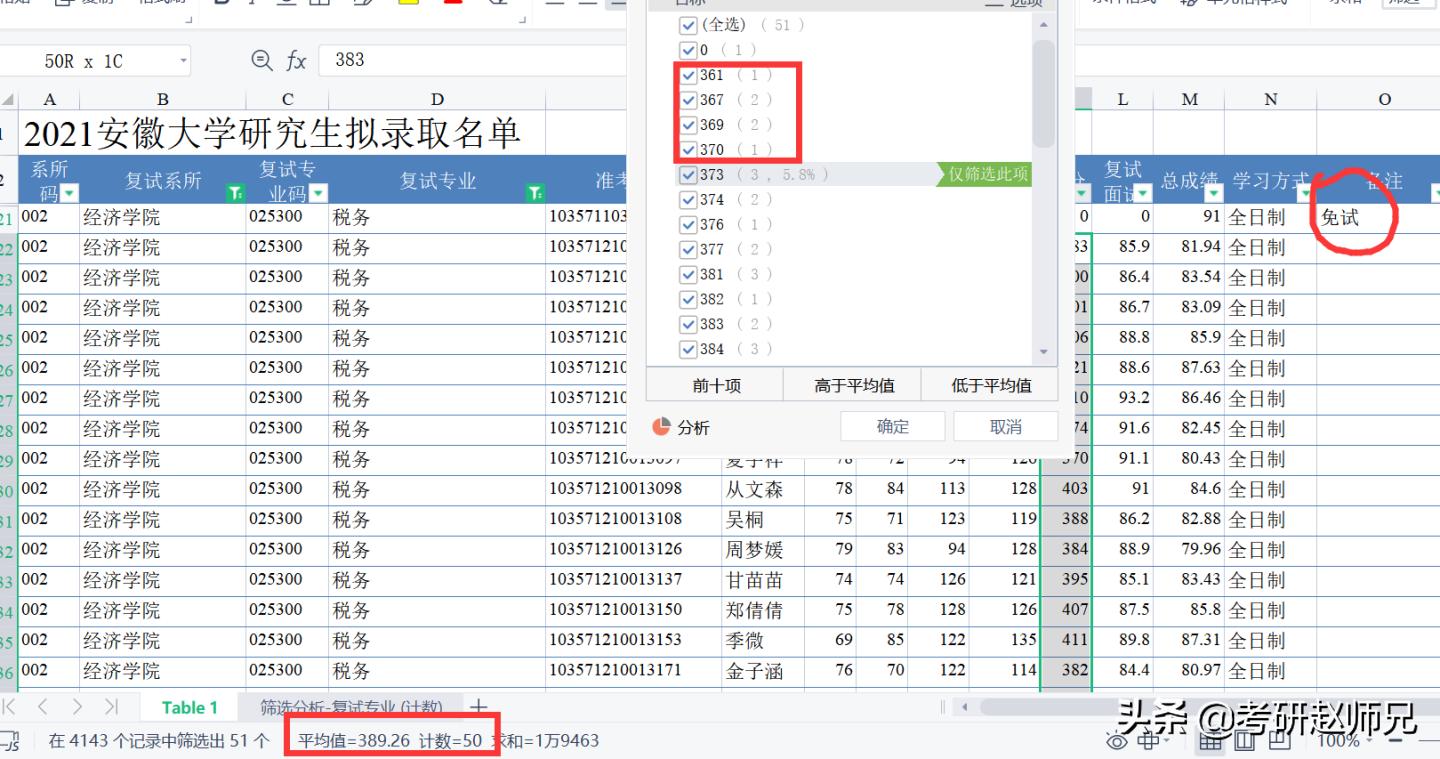Click the 分析 pie chart icon

coord(661,427)
